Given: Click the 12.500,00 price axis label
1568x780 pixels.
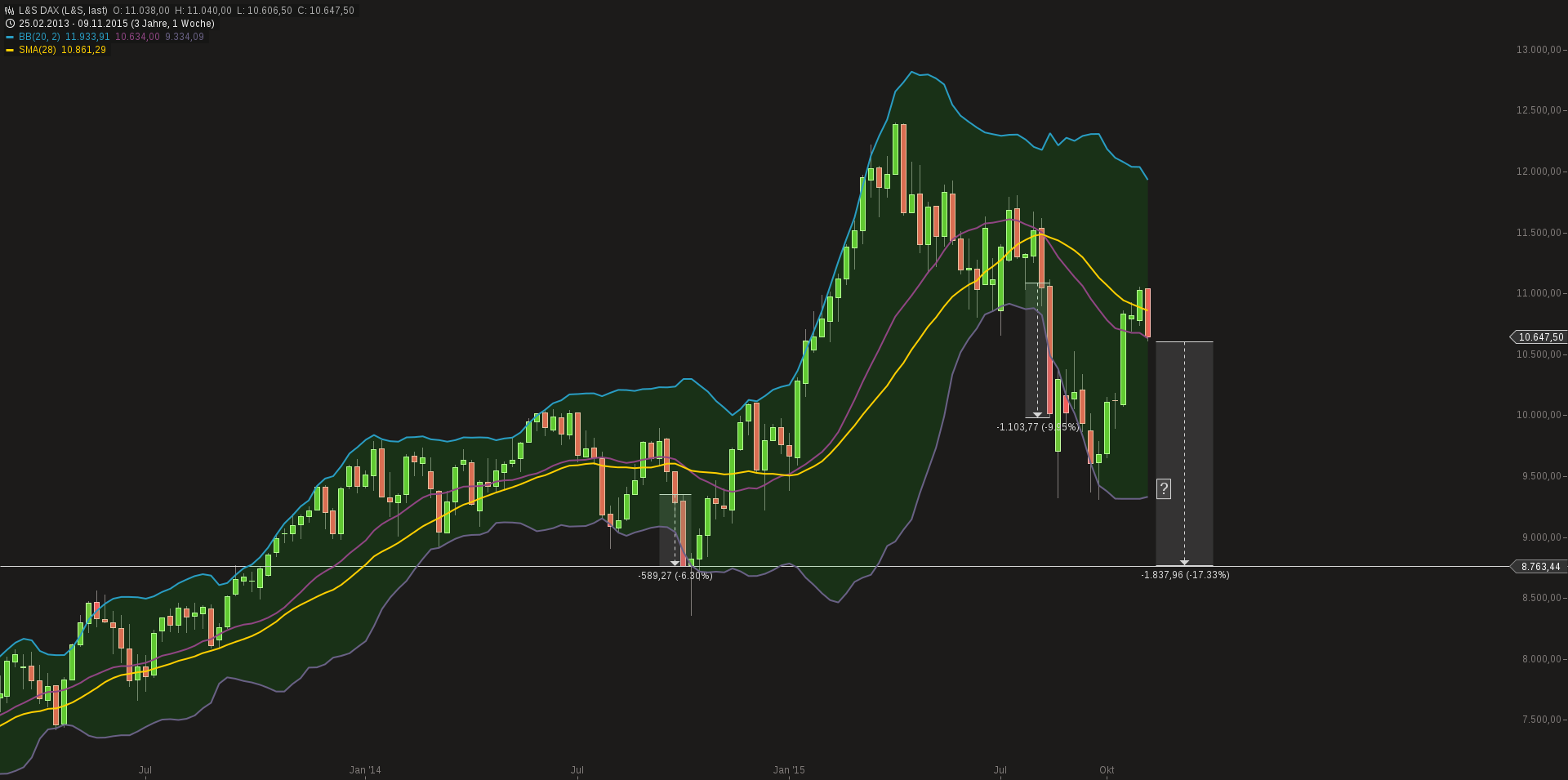Looking at the screenshot, I should coord(1539,110).
